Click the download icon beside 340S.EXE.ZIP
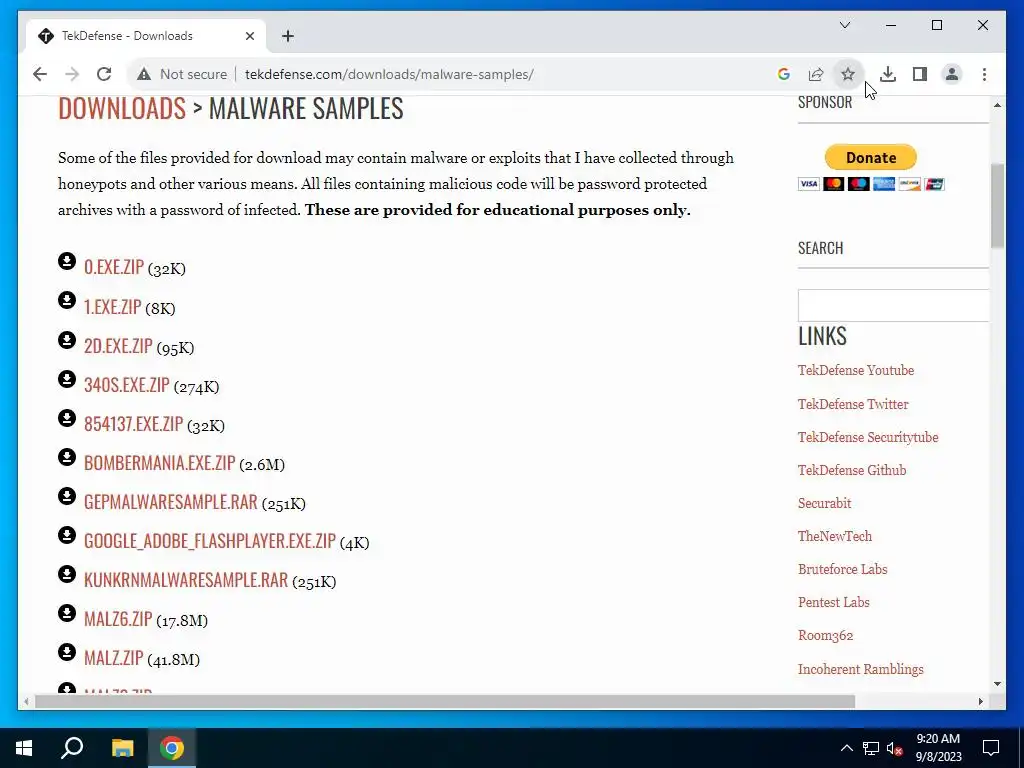 coord(67,379)
